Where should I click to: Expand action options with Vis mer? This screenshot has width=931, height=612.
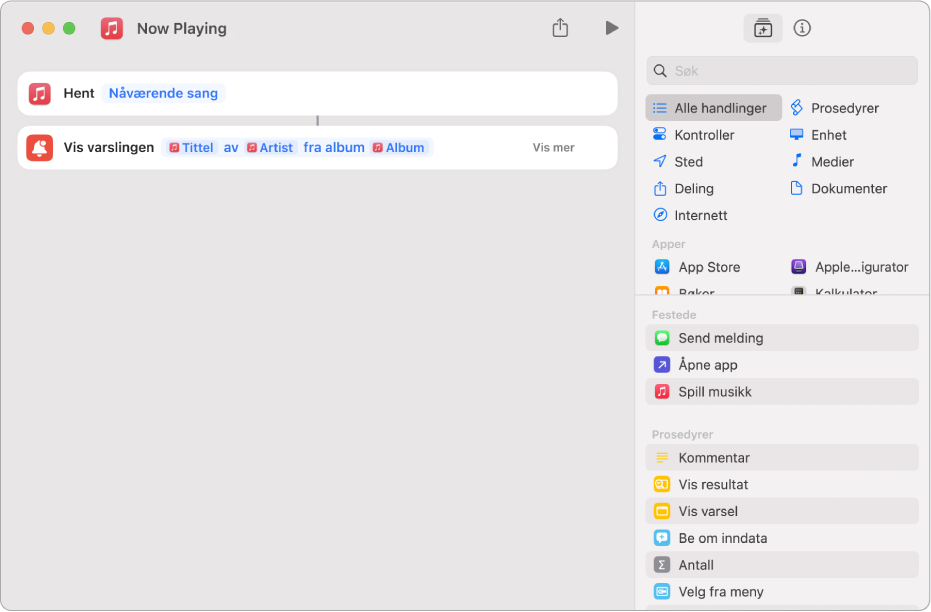click(x=553, y=148)
